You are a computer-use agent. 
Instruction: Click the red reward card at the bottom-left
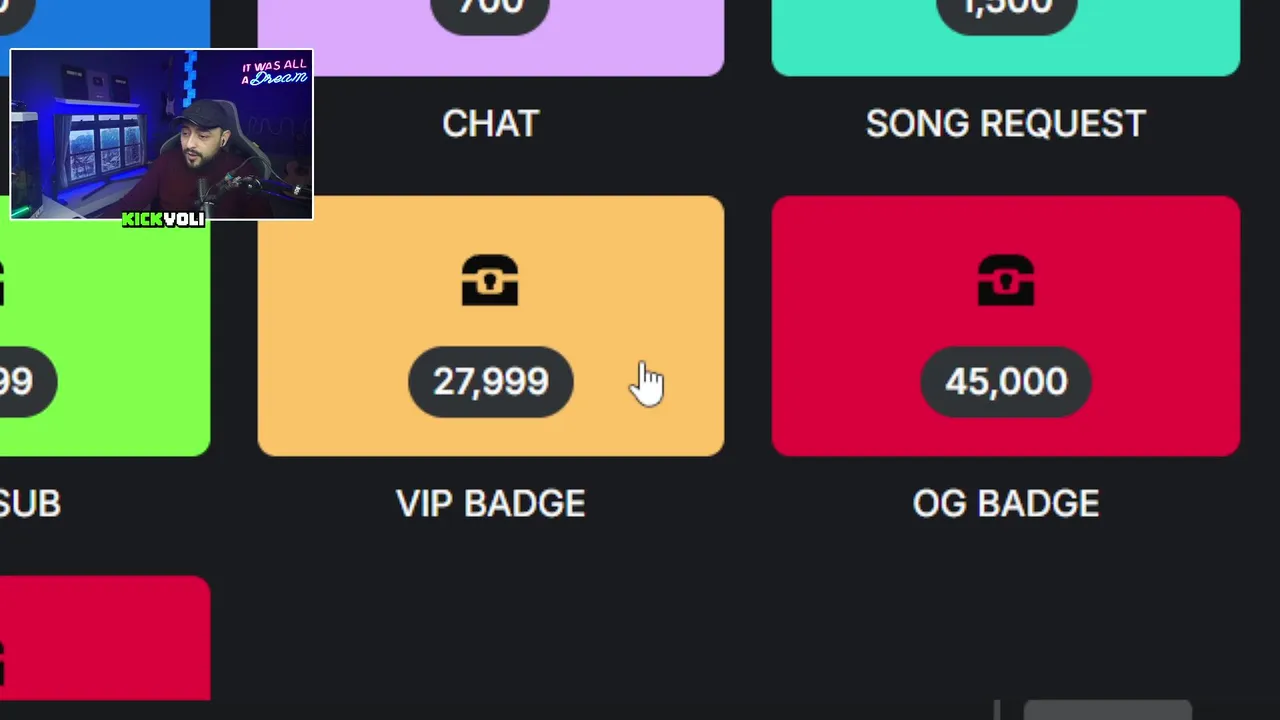click(x=105, y=638)
